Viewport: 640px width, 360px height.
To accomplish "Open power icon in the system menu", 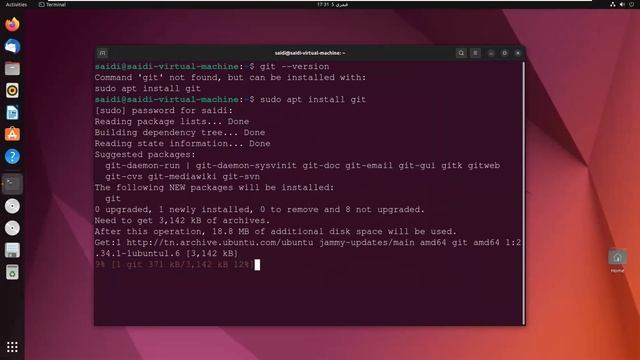I will click(632, 4).
